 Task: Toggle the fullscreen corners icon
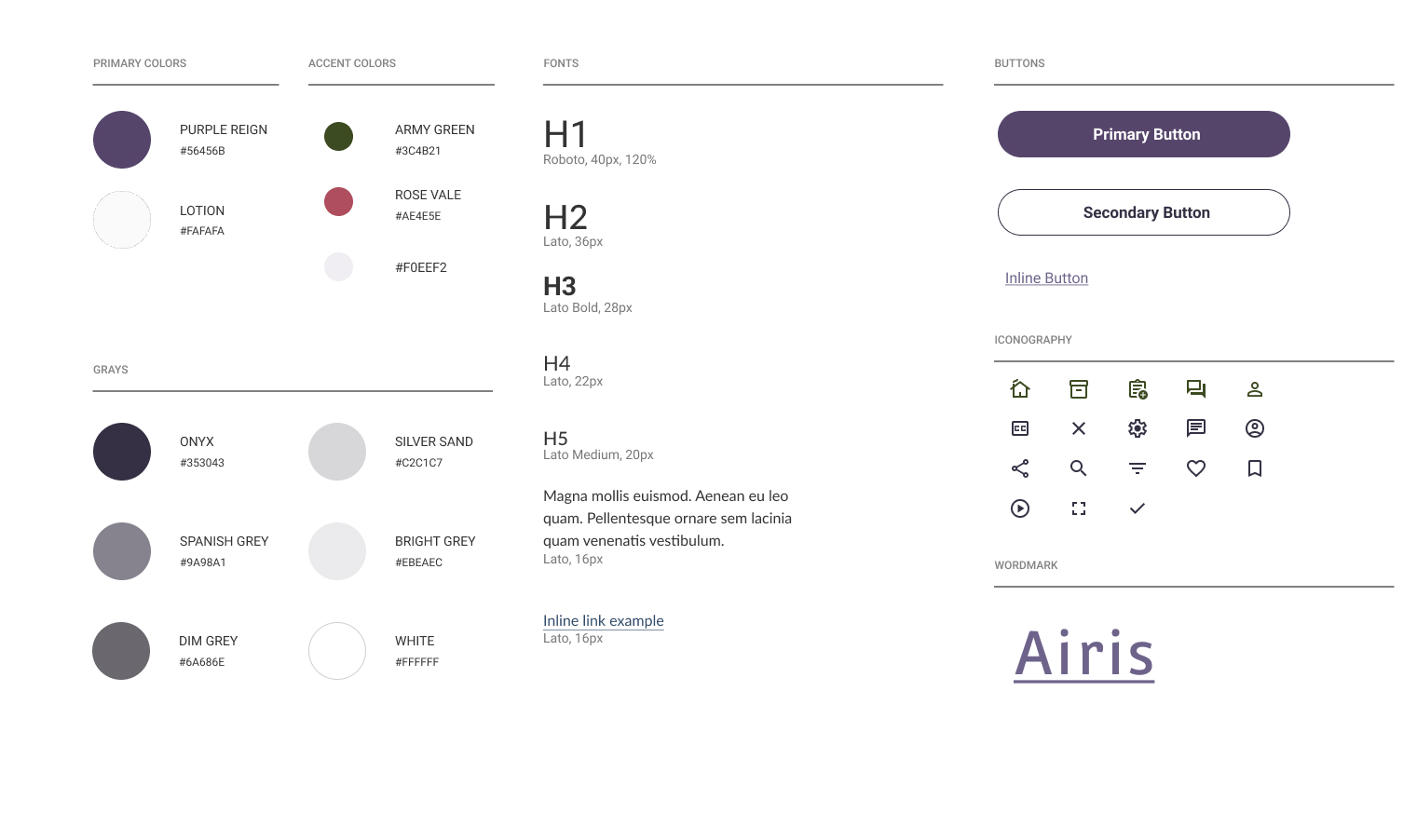click(x=1079, y=508)
